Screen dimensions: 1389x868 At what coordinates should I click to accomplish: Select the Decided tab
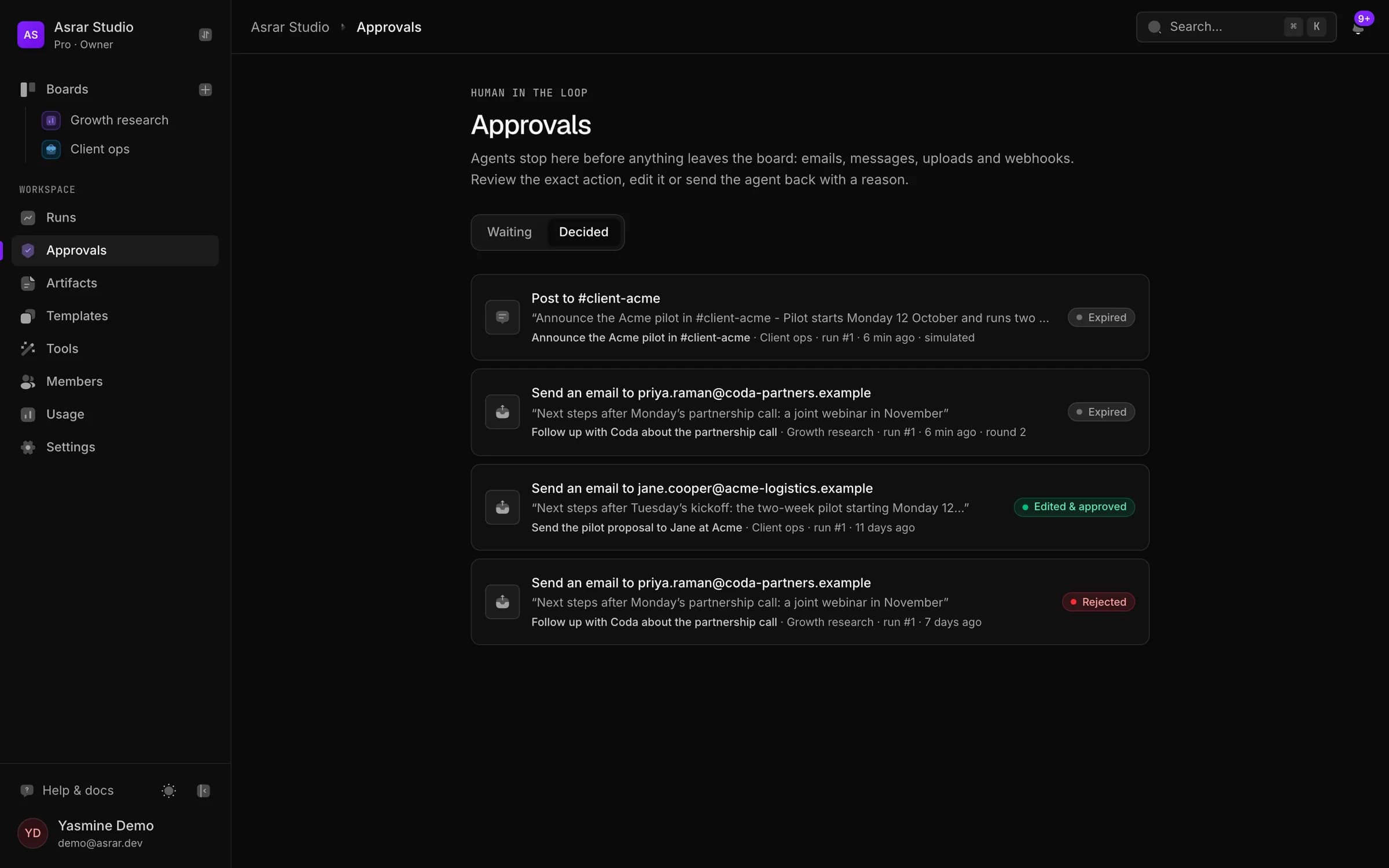pyautogui.click(x=583, y=232)
